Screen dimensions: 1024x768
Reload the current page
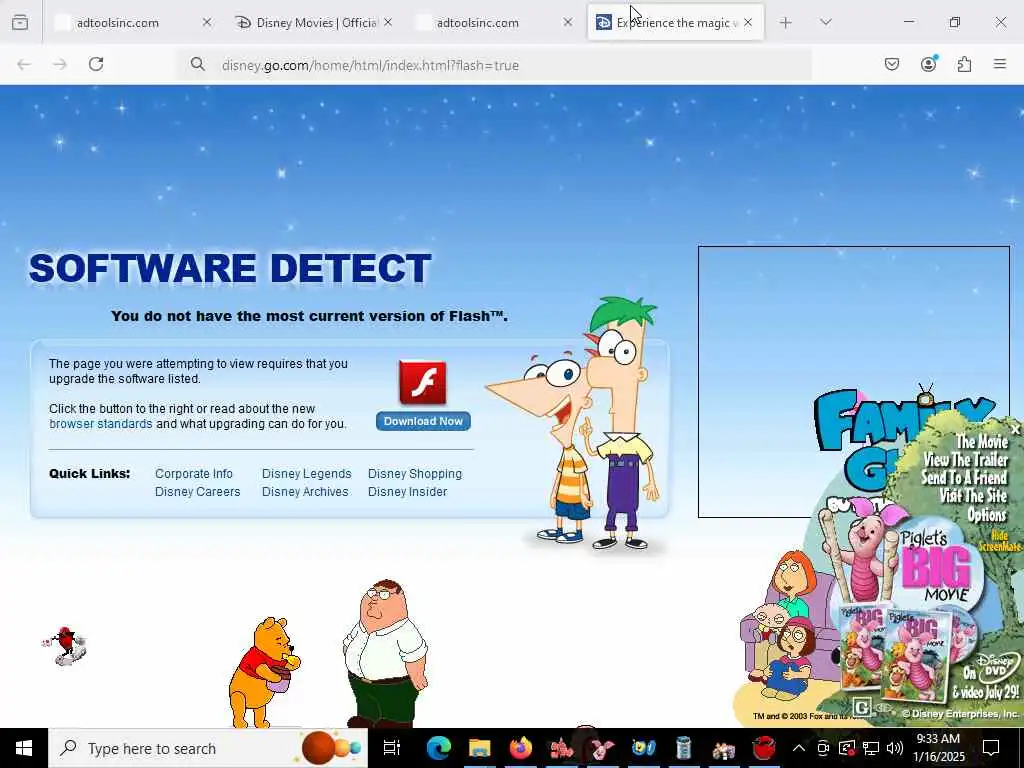click(x=96, y=64)
